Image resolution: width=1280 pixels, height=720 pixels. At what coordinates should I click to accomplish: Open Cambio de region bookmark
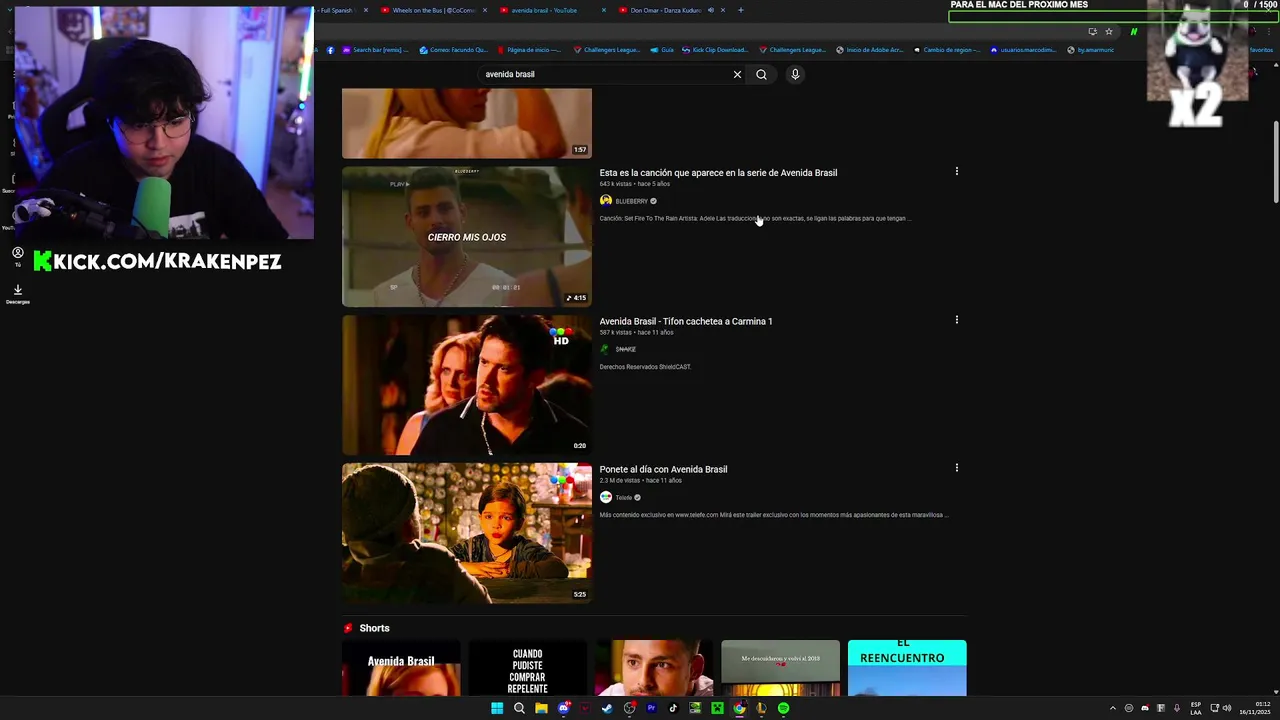pos(946,50)
